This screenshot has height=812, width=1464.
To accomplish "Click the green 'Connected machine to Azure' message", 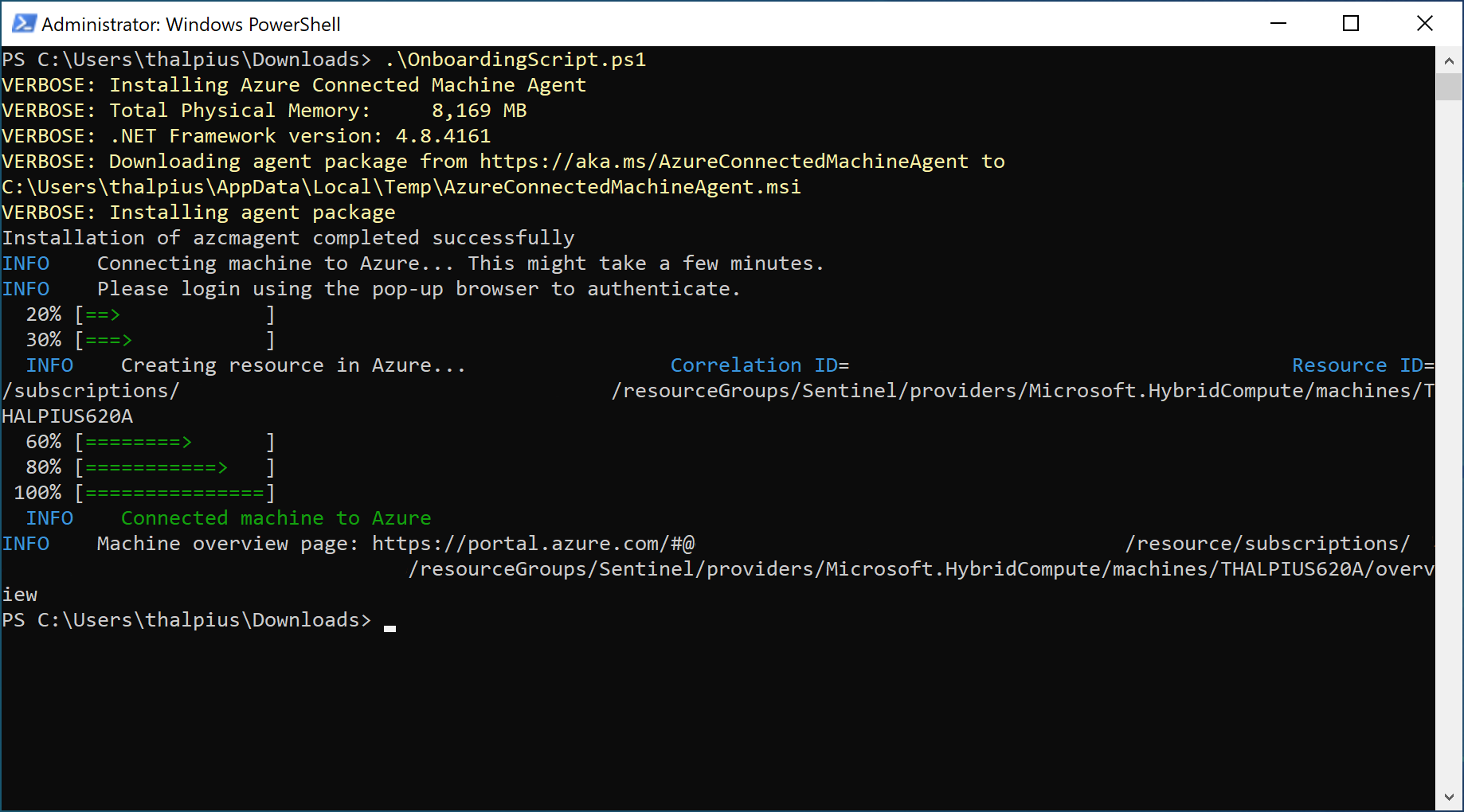I will 276,518.
